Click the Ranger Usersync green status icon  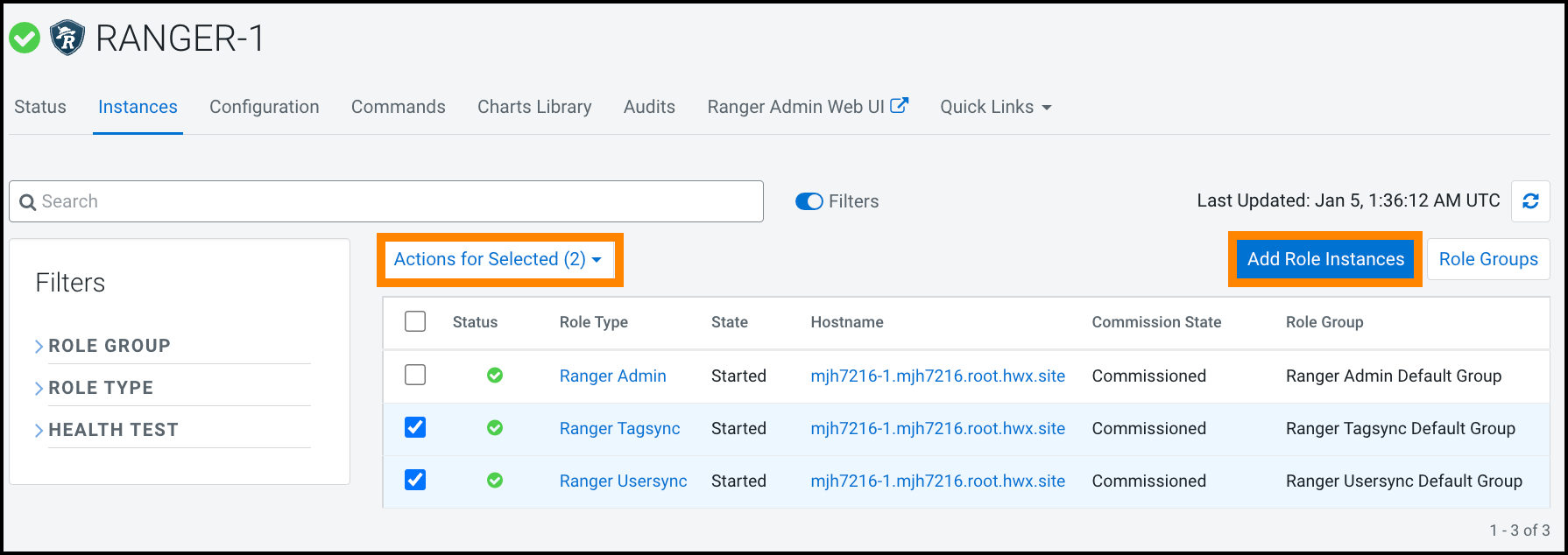click(x=495, y=481)
